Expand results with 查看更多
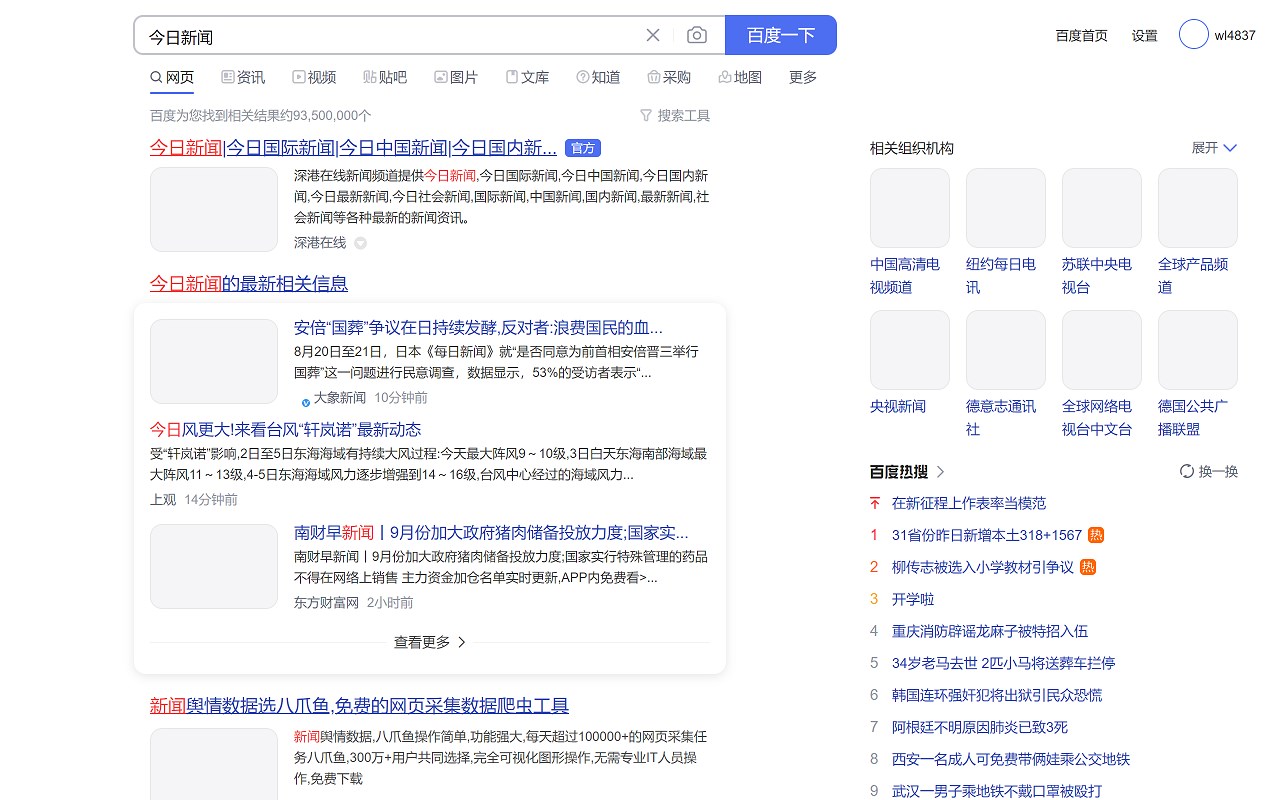Screen dimensions: 1280x800 click(429, 642)
